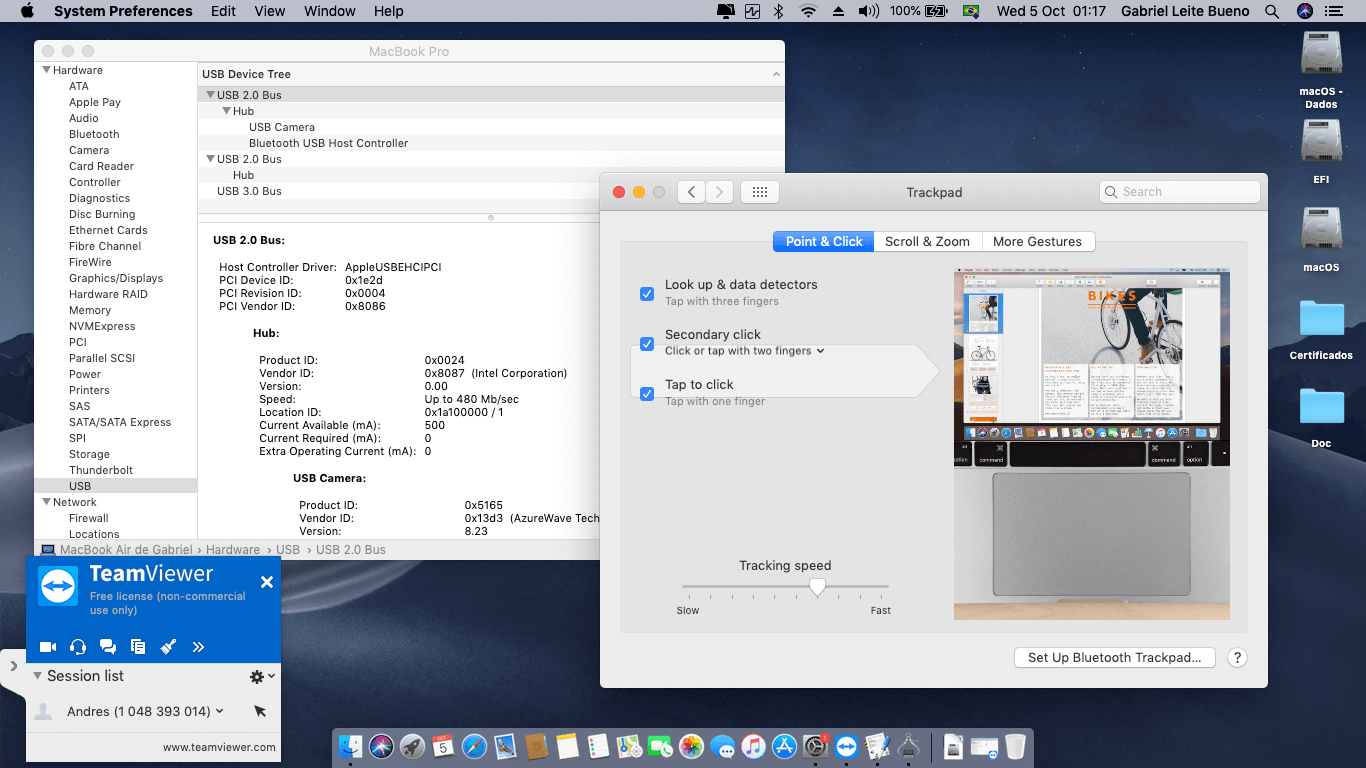Open the Apple menu
This screenshot has width=1366, height=768.
coord(27,11)
